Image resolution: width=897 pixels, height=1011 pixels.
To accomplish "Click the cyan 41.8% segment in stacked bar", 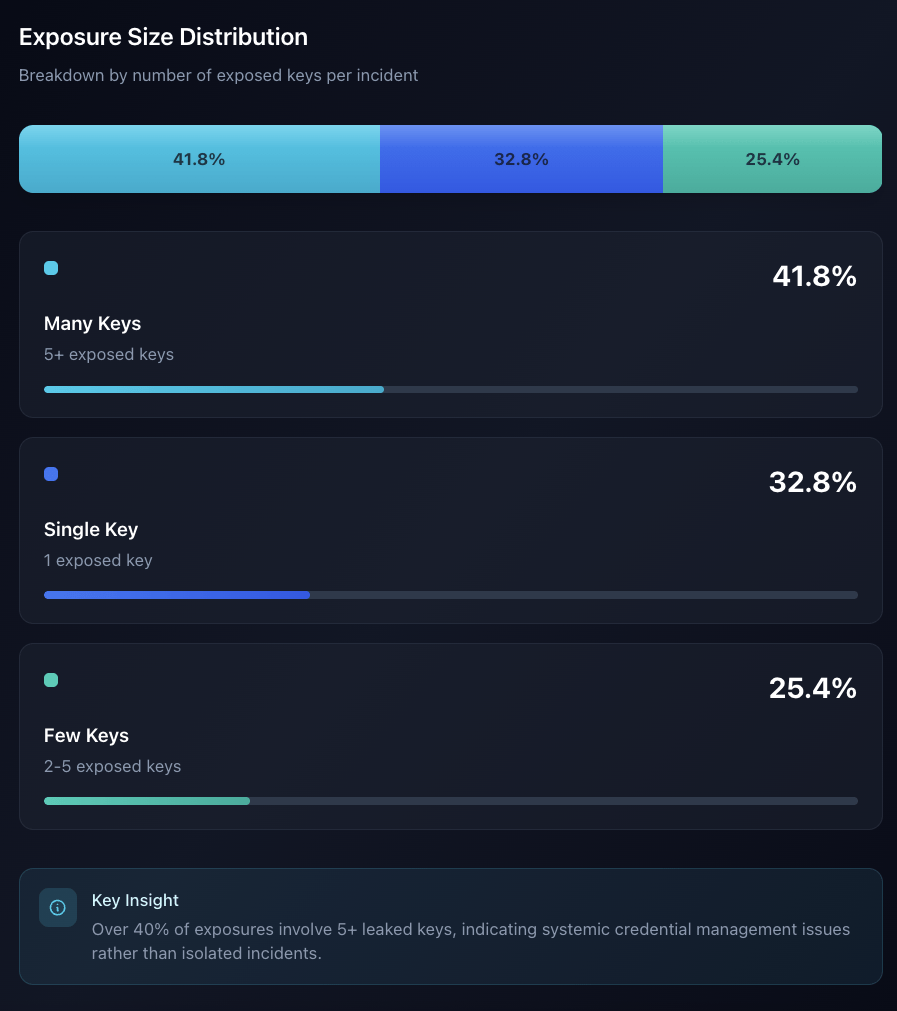I will (x=200, y=158).
